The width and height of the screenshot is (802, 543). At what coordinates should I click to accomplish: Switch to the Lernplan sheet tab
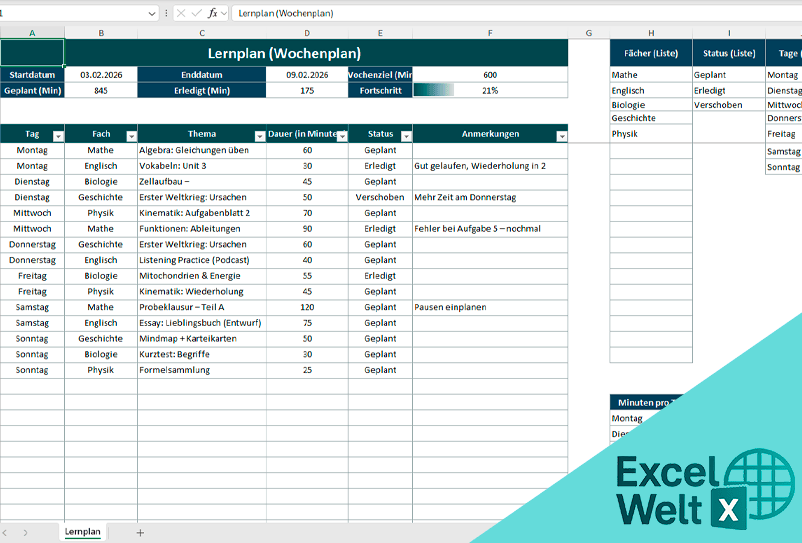point(83,532)
